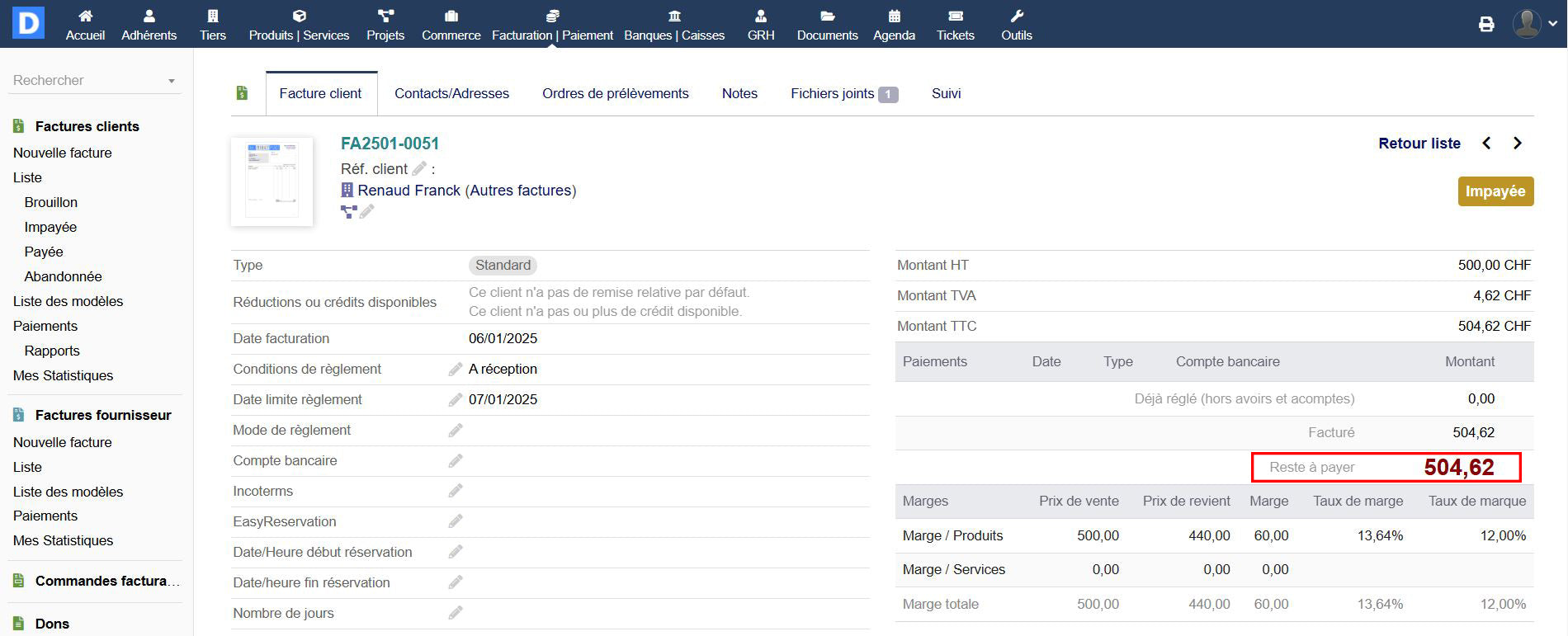1568x636 pixels.
Task: Click pencil icon next to Conditions de règlement
Action: click(455, 370)
